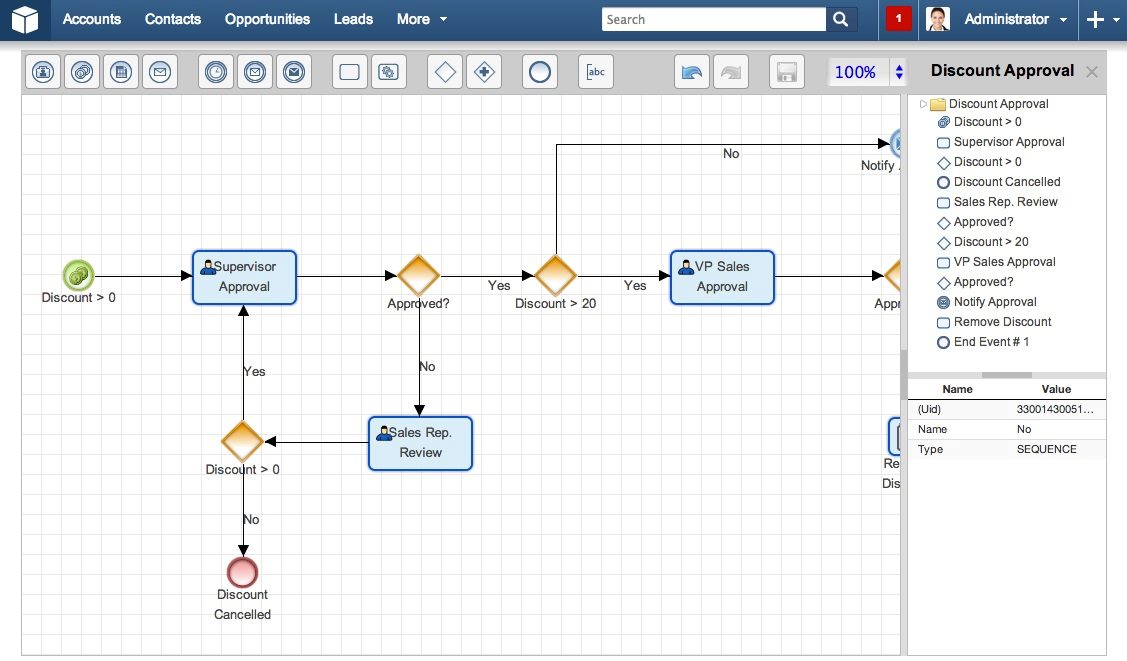Viewport: 1127px width, 661px height.
Task: Select the script task gear tool
Action: [x=388, y=72]
